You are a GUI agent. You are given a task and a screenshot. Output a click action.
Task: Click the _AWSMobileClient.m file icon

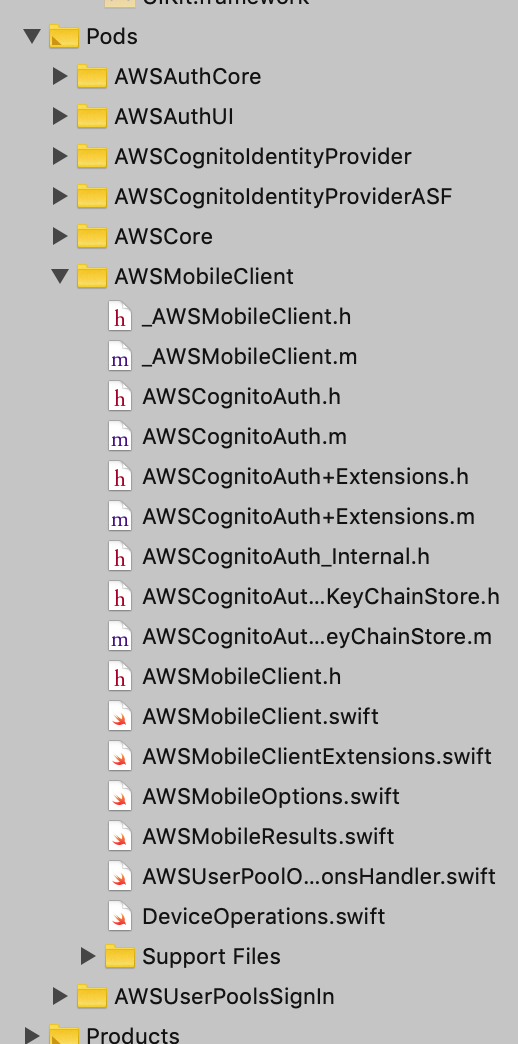tap(120, 357)
